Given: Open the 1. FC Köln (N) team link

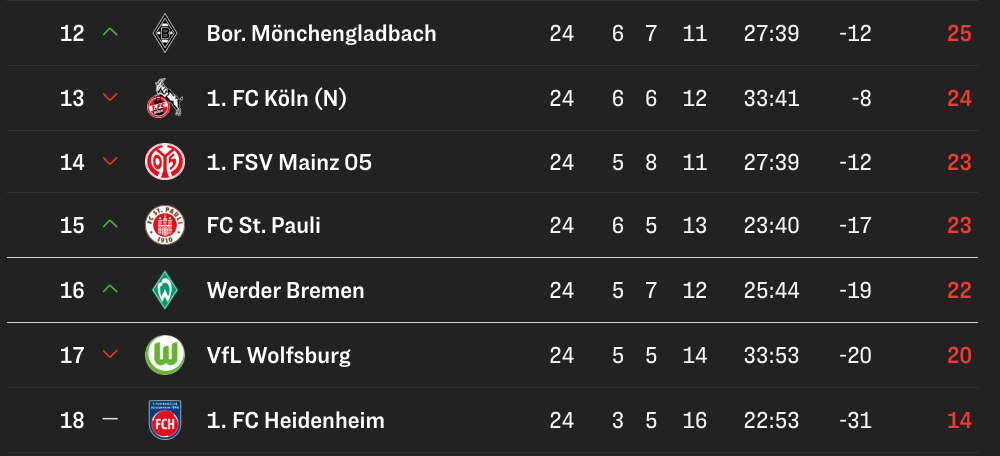Looking at the screenshot, I should tap(276, 98).
